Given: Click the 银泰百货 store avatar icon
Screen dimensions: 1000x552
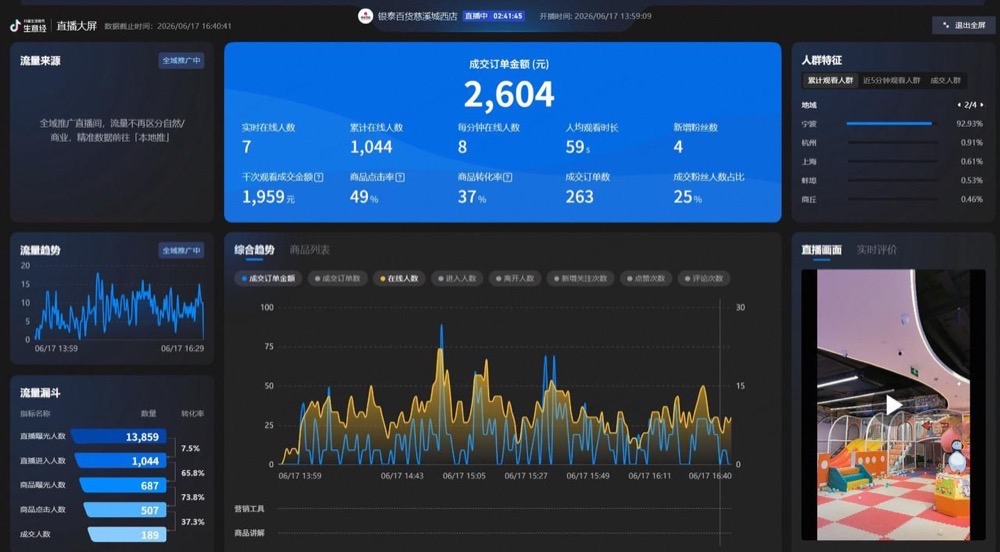Looking at the screenshot, I should (365, 16).
